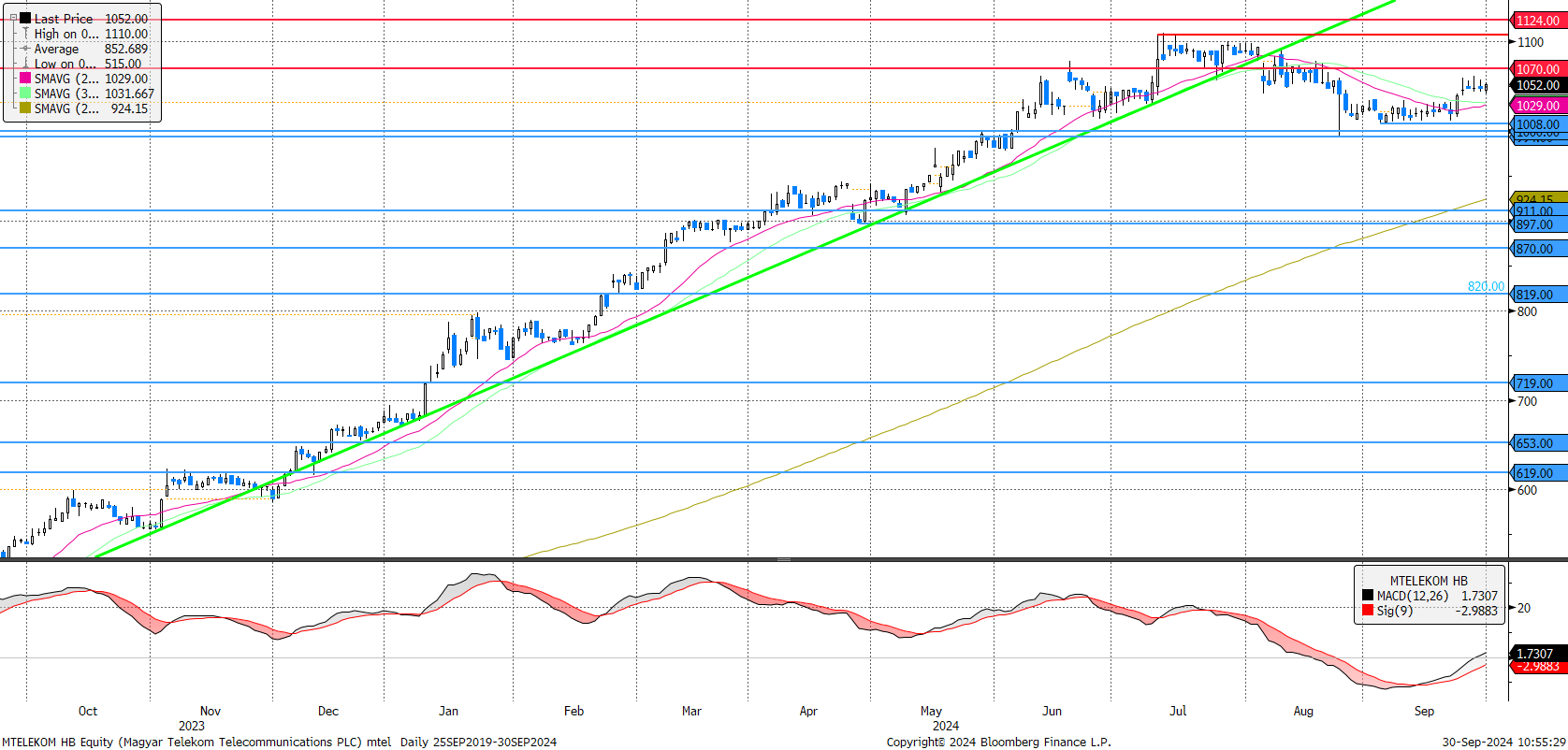This screenshot has width=1568, height=750.
Task: Select the blue 870.00 price tag
Action: click(1538, 249)
